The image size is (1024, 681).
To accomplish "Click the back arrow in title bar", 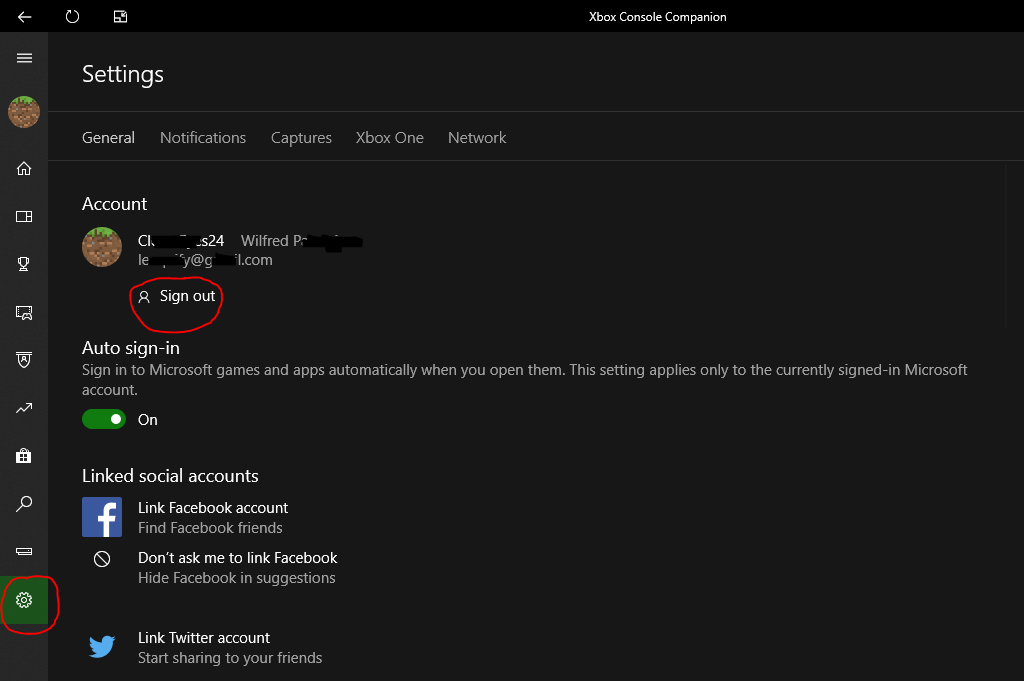I will click(24, 16).
